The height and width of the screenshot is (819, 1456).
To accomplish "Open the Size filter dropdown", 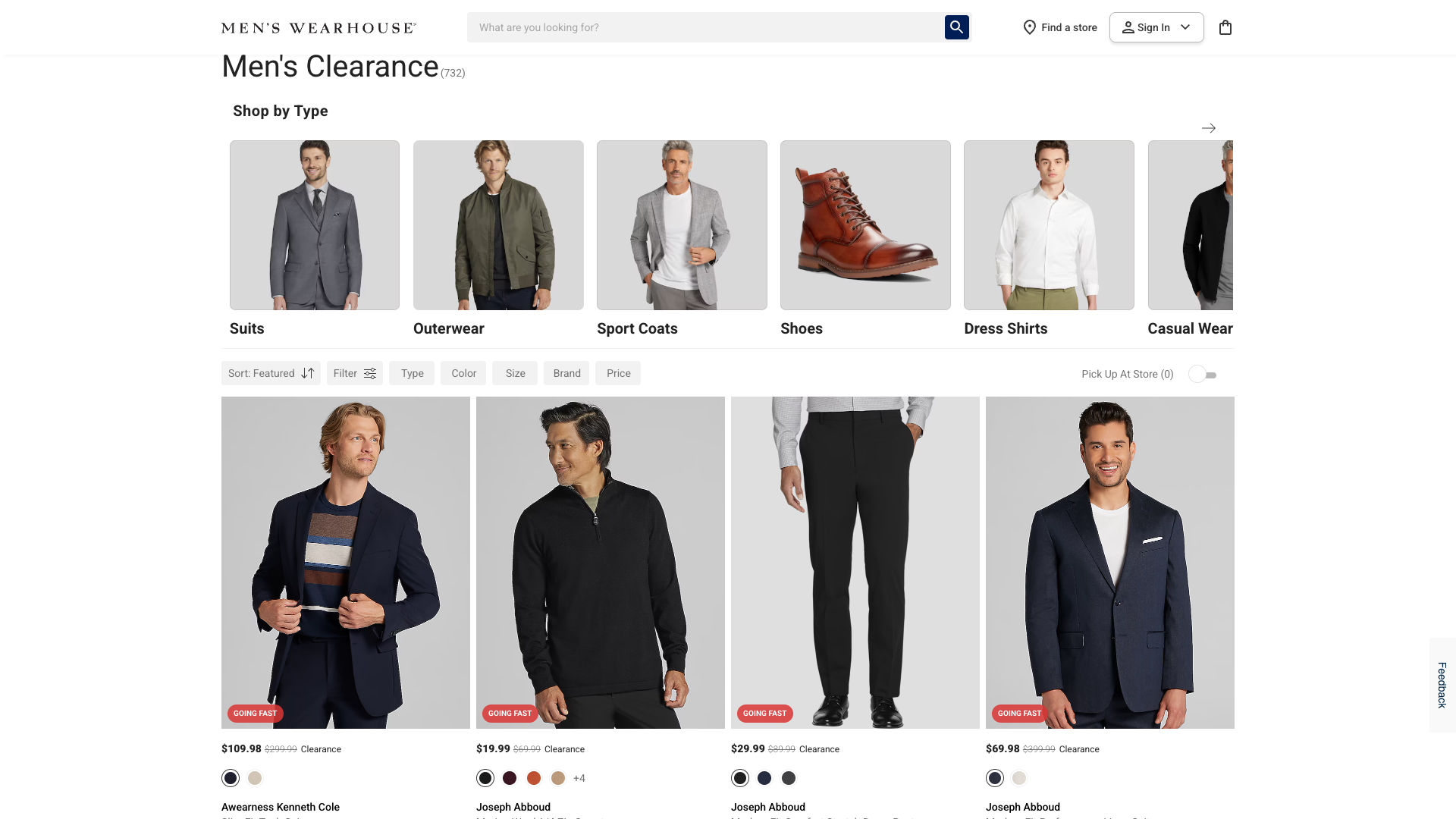I will (515, 373).
